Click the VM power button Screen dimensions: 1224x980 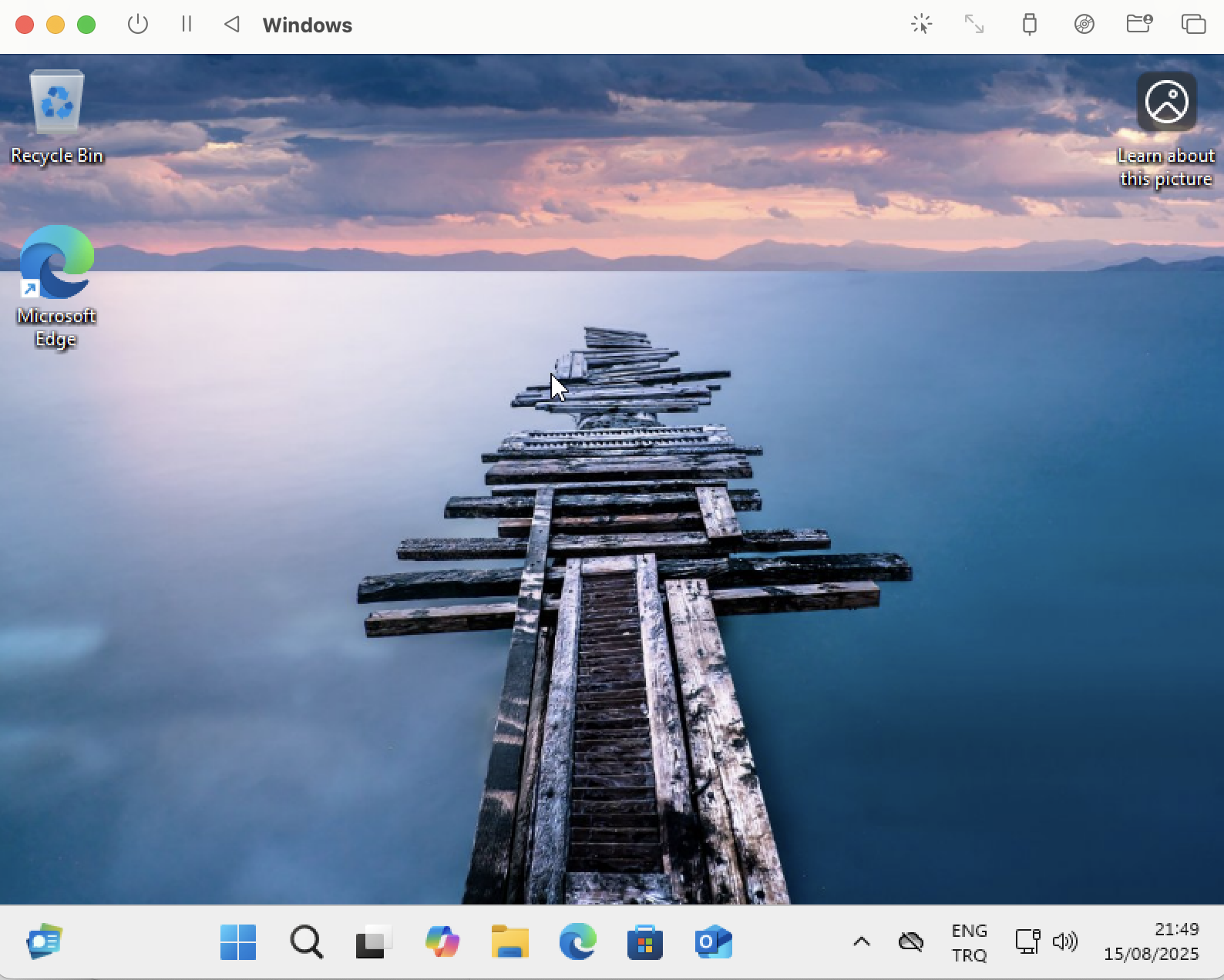tap(138, 25)
